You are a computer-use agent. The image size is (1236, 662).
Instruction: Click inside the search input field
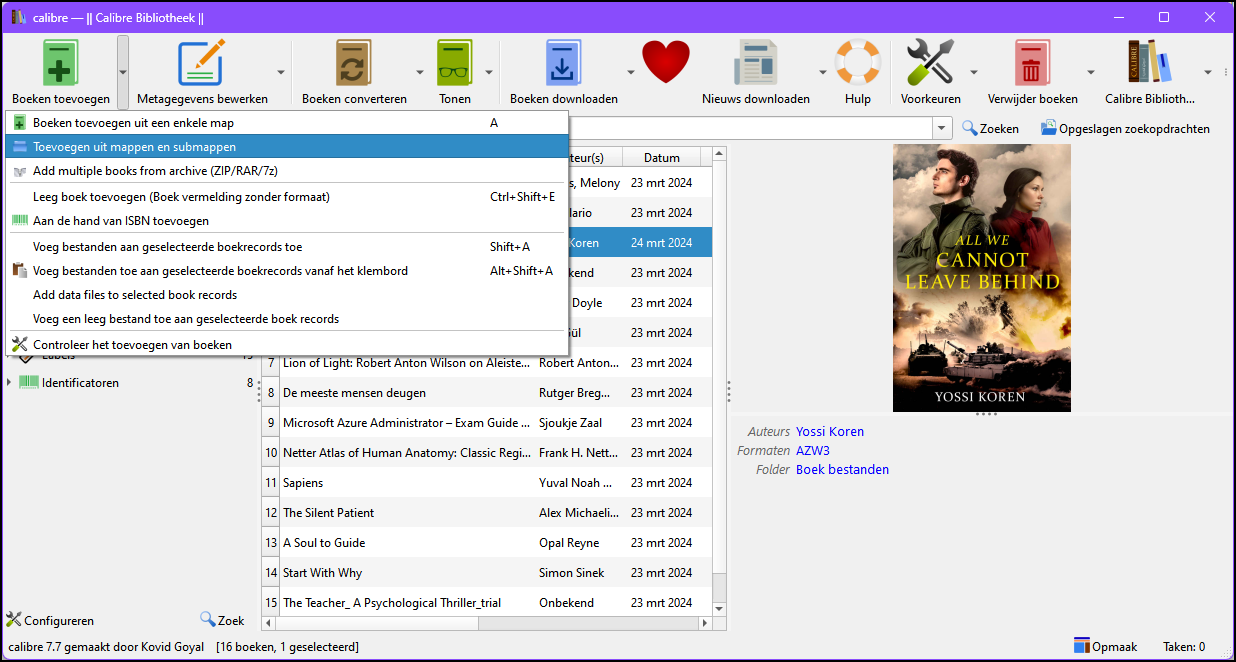click(750, 128)
